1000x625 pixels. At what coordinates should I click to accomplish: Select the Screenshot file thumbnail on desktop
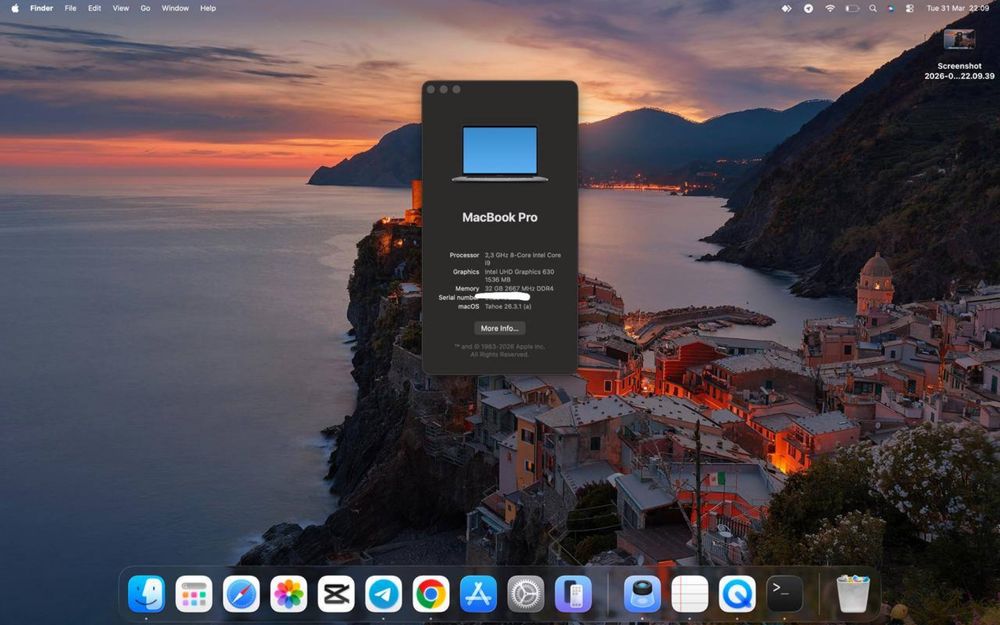click(959, 39)
